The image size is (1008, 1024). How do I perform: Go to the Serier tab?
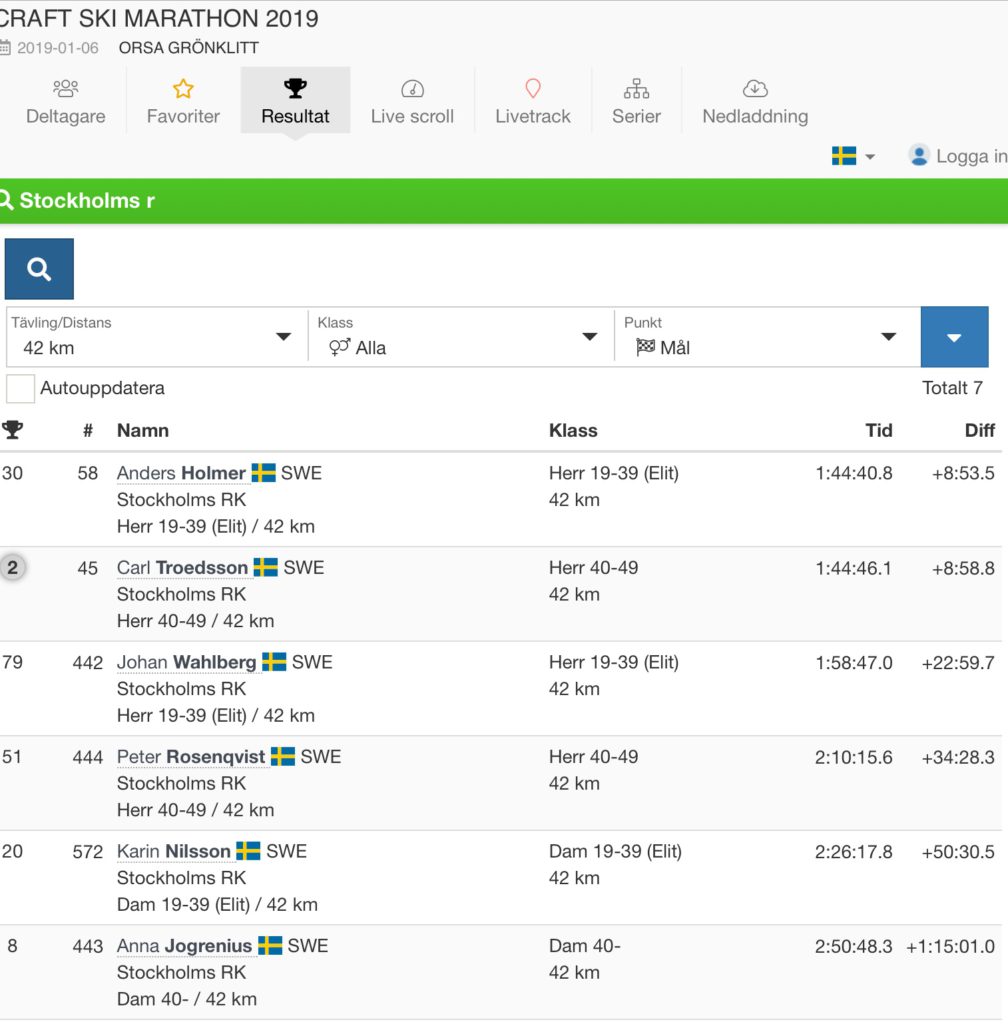[x=636, y=101]
